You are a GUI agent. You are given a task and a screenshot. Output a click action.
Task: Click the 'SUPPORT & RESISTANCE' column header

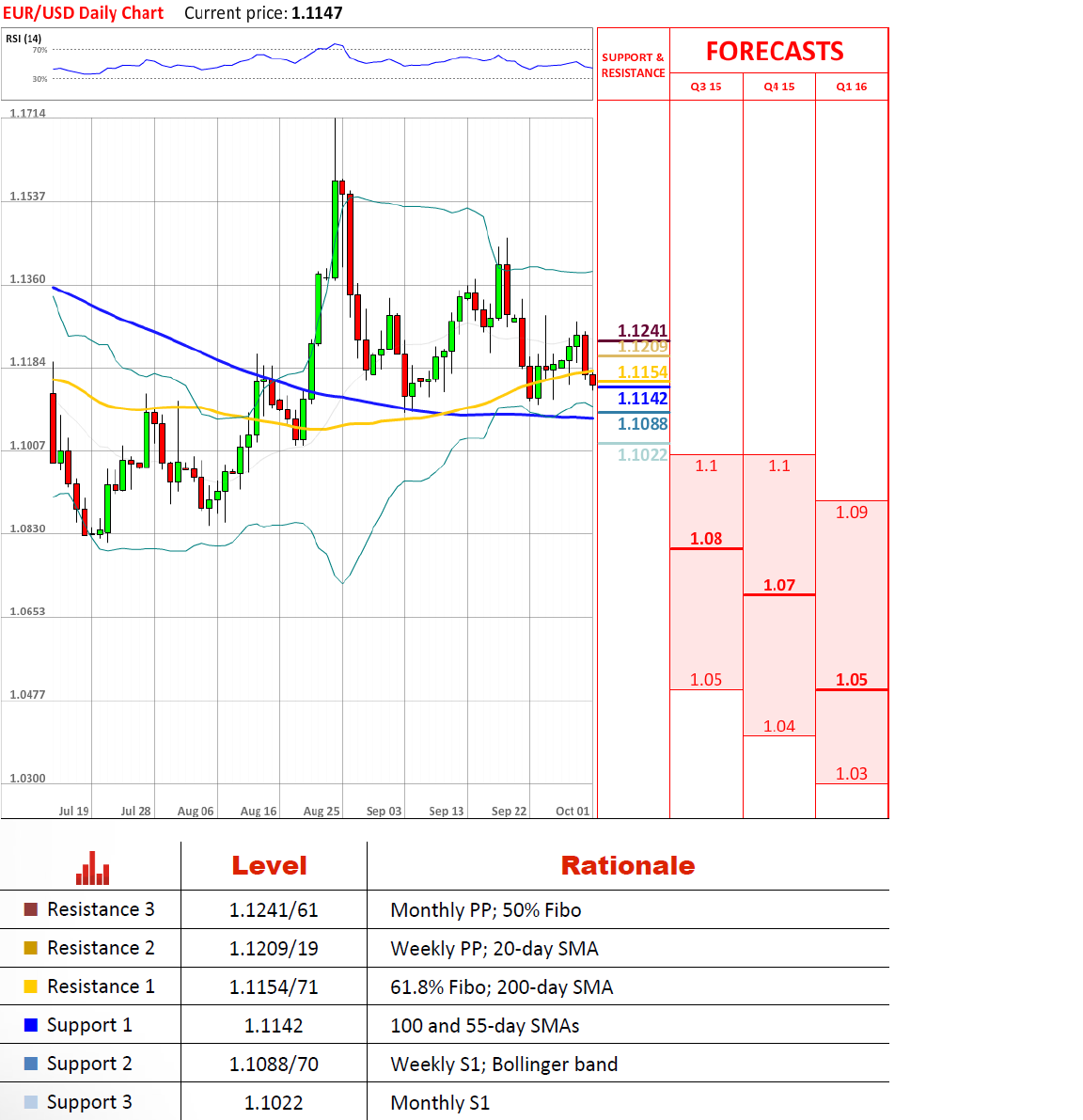[634, 65]
